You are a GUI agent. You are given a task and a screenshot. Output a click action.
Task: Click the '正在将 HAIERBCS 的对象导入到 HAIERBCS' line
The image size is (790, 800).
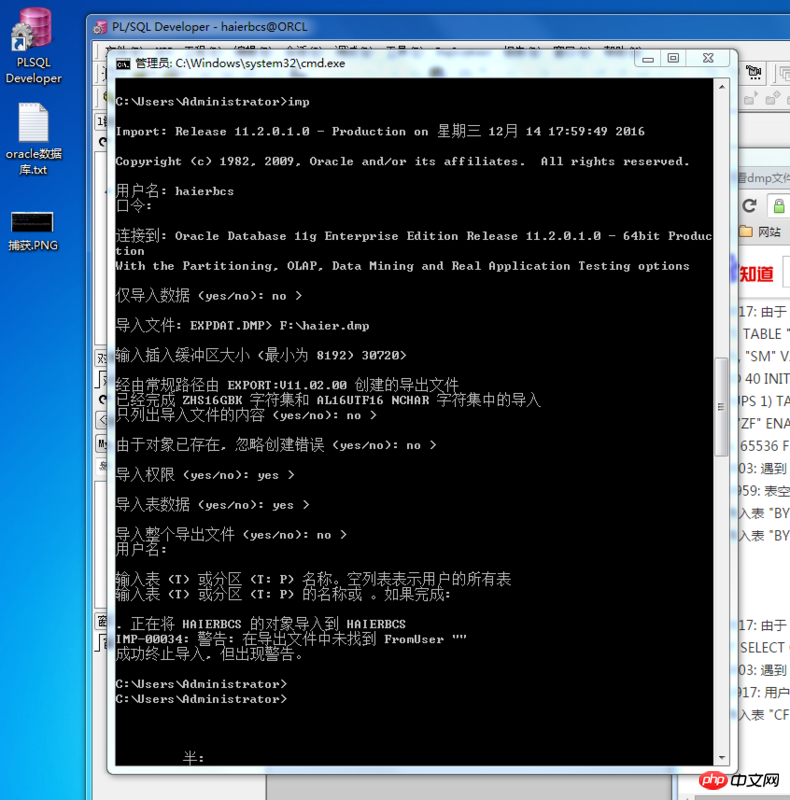tap(261, 624)
